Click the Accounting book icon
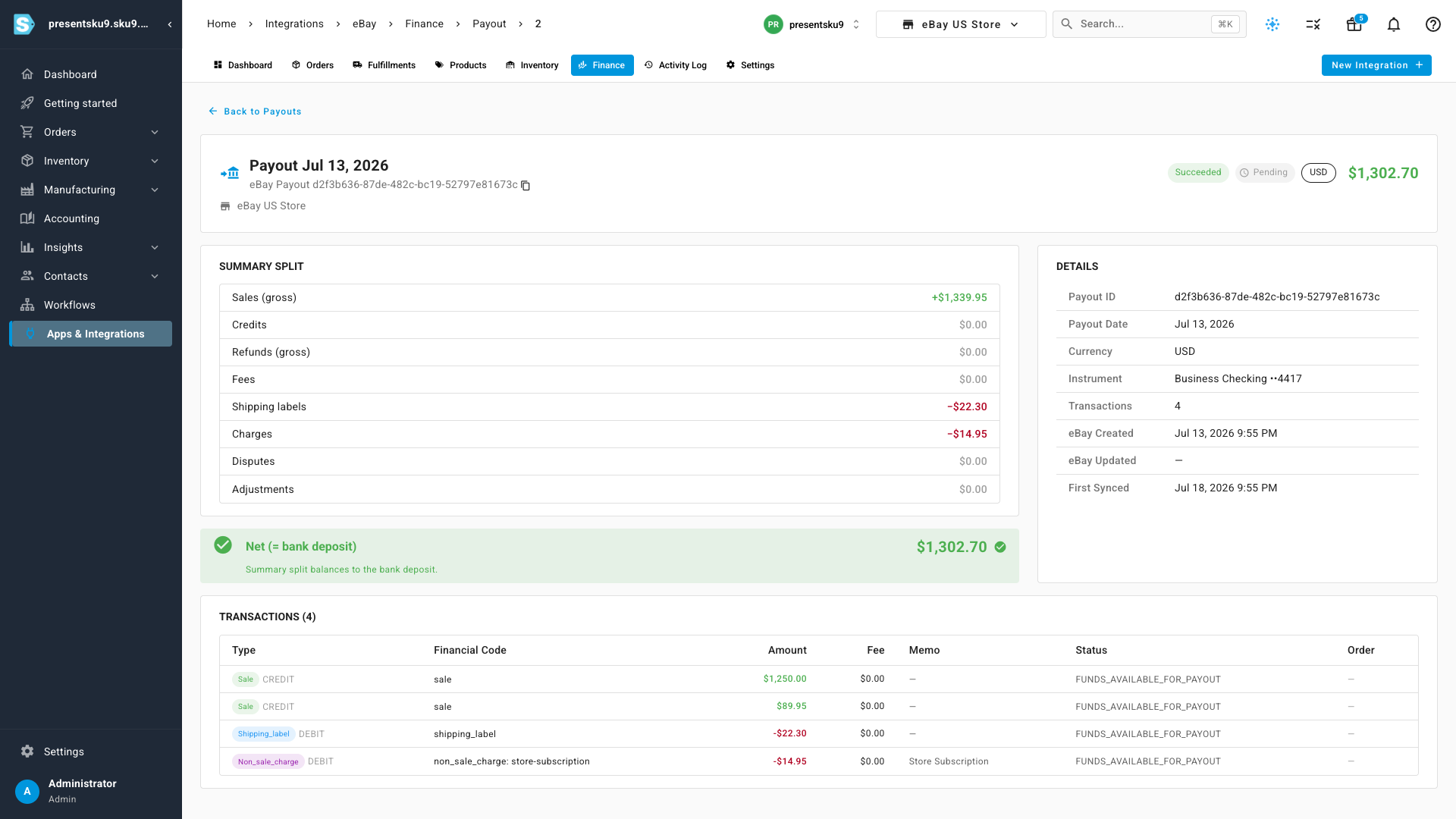 (27, 218)
